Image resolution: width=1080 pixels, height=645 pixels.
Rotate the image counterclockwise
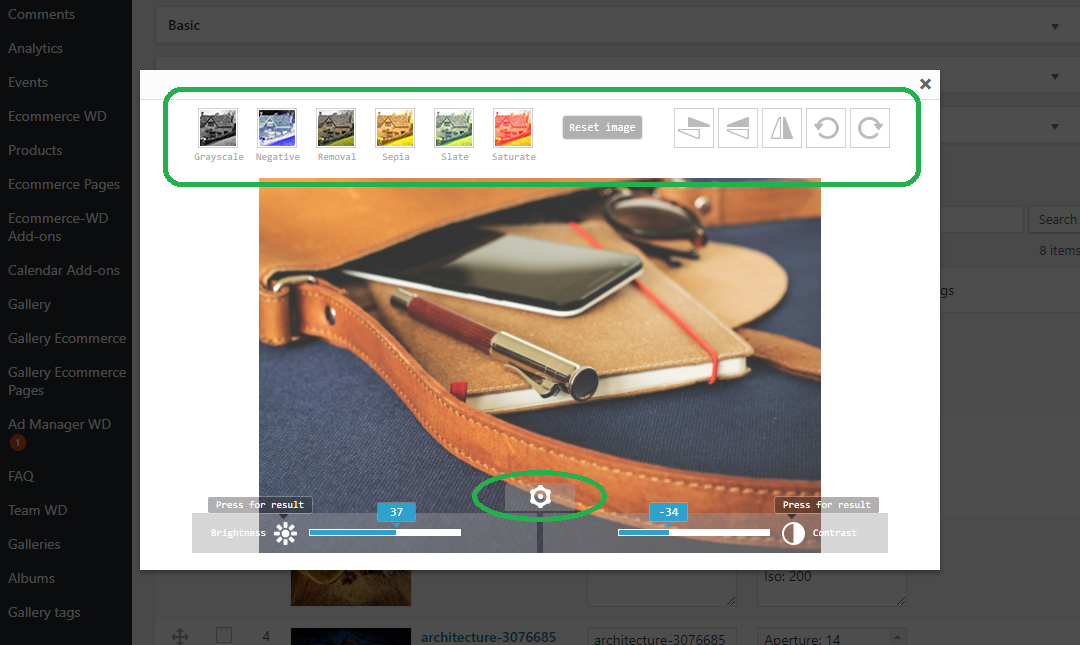tap(826, 128)
